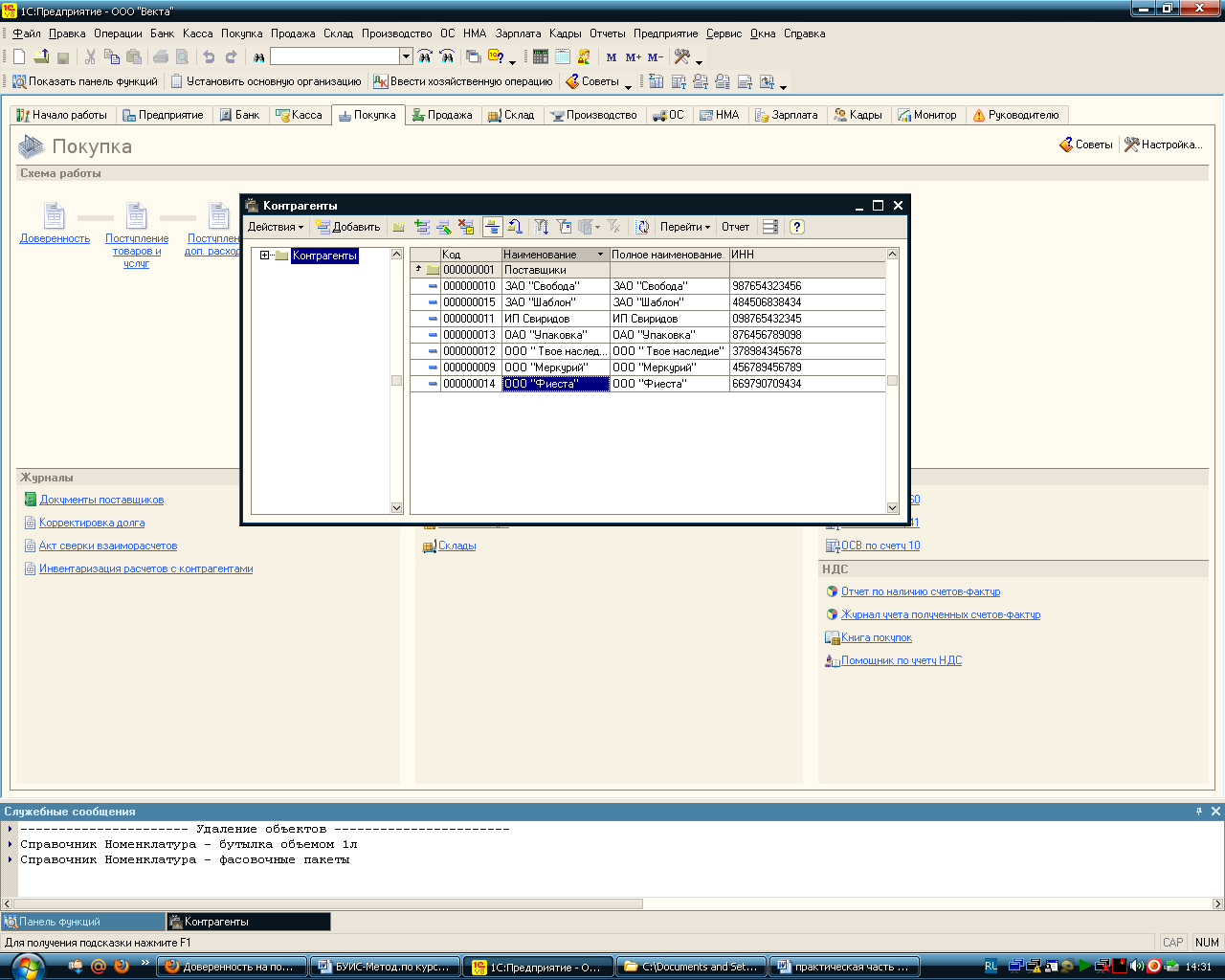Click the M- memory subtract button
The image size is (1225, 980).
coord(655,57)
